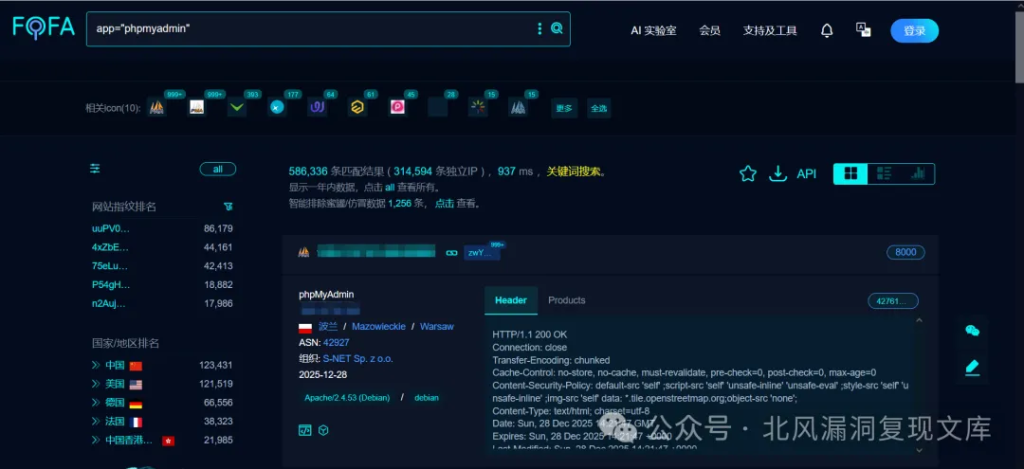Expand the 中国 country entry
The height and width of the screenshot is (469, 1024).
(96, 365)
